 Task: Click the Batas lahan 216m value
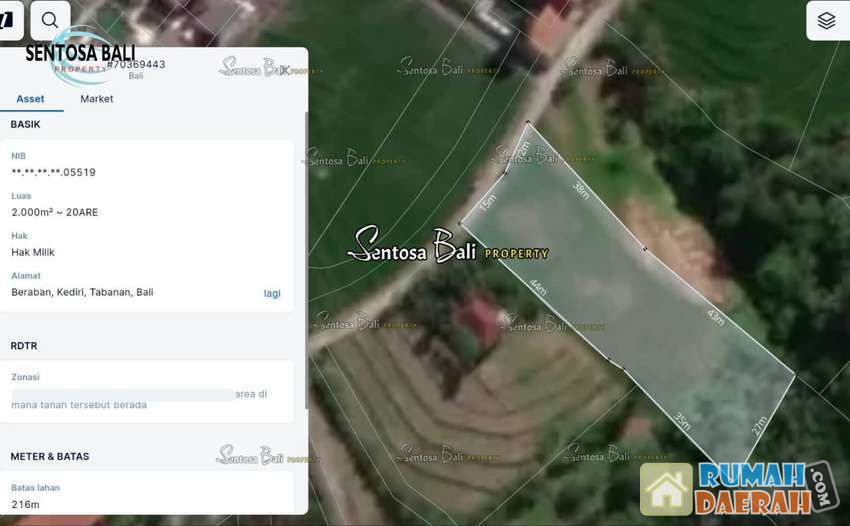[25, 505]
